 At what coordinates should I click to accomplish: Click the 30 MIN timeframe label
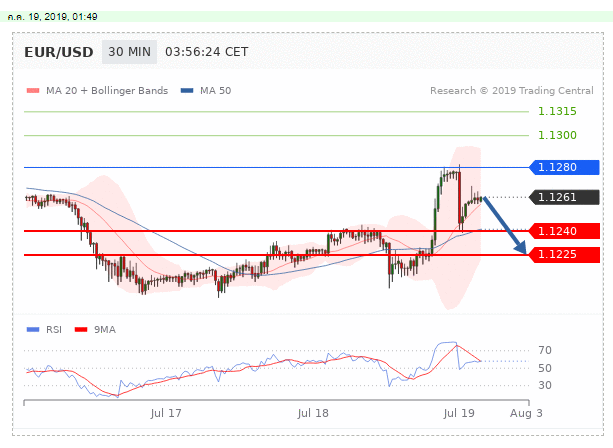129,52
